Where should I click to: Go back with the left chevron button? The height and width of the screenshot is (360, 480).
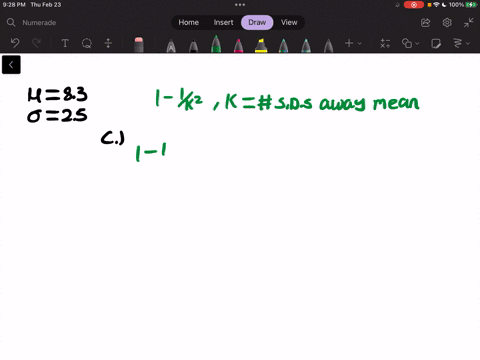point(11,65)
